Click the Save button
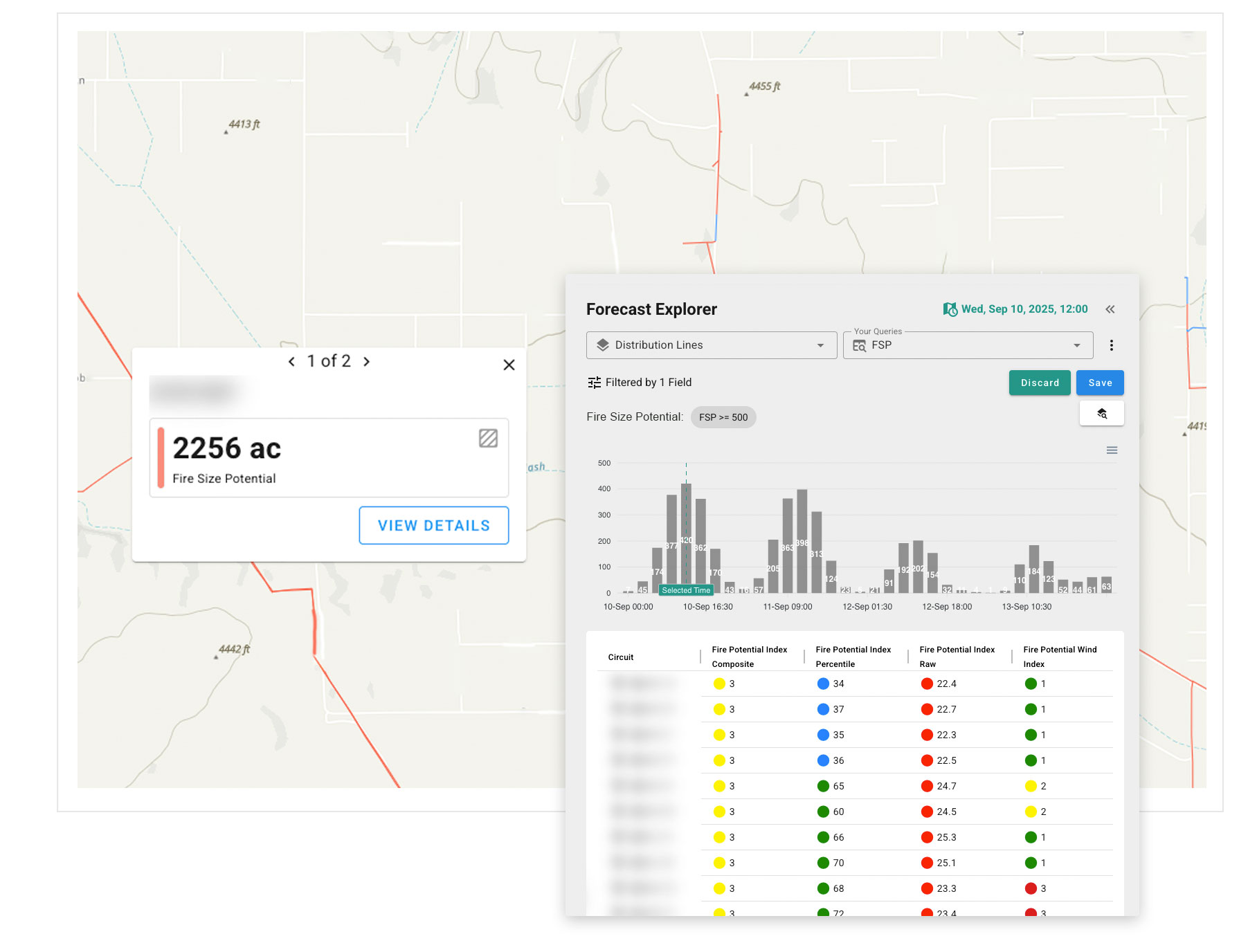 (x=1099, y=383)
